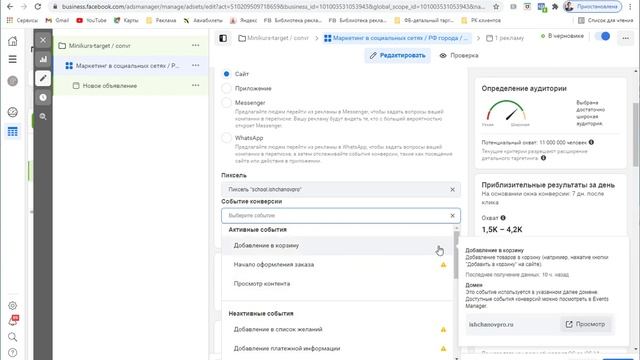
Task: Choose Просмотр контента event
Action: point(338,284)
